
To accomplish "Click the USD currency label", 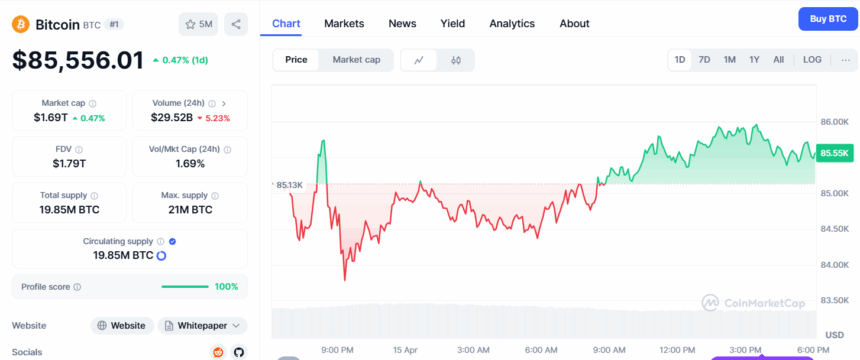I will 835,335.
